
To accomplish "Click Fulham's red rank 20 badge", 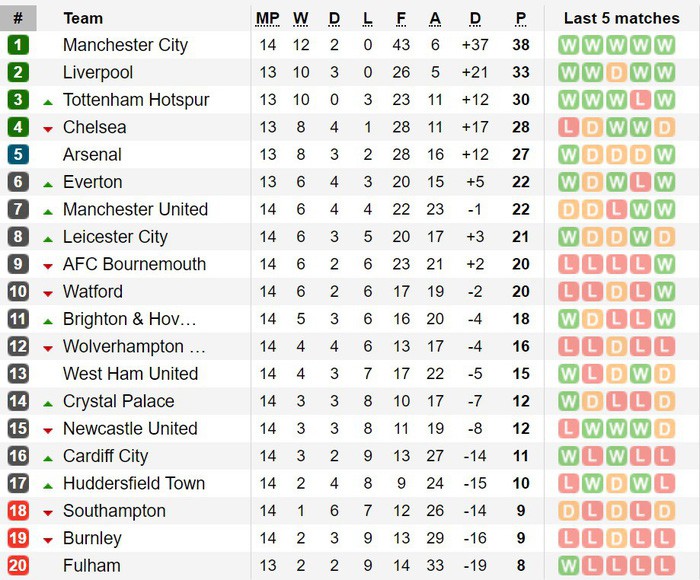I will coord(18,565).
